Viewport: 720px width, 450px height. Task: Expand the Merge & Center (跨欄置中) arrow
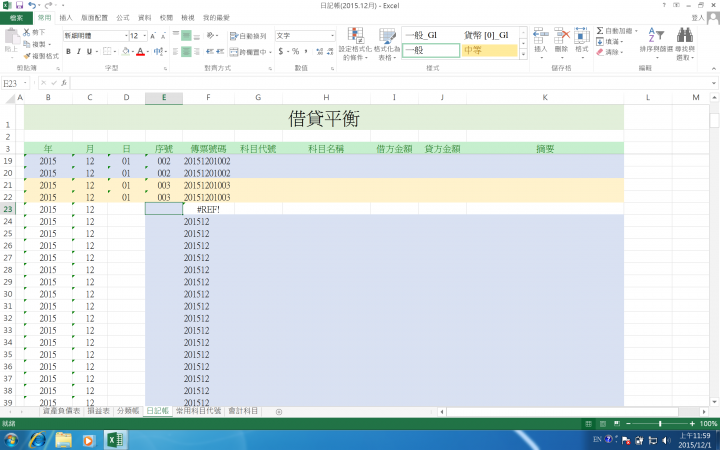[x=270, y=52]
